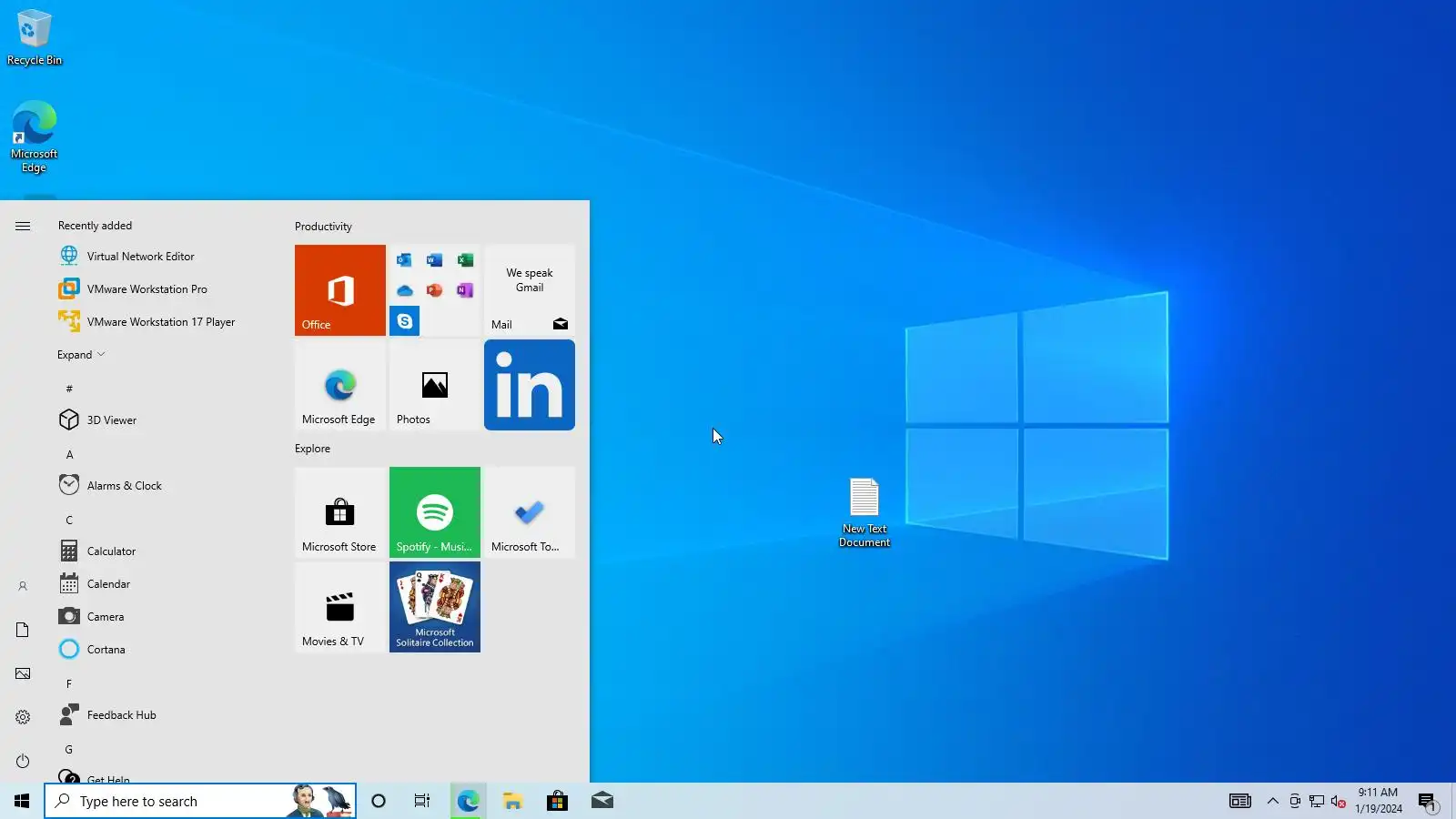Expand the Recently added list

click(81, 355)
